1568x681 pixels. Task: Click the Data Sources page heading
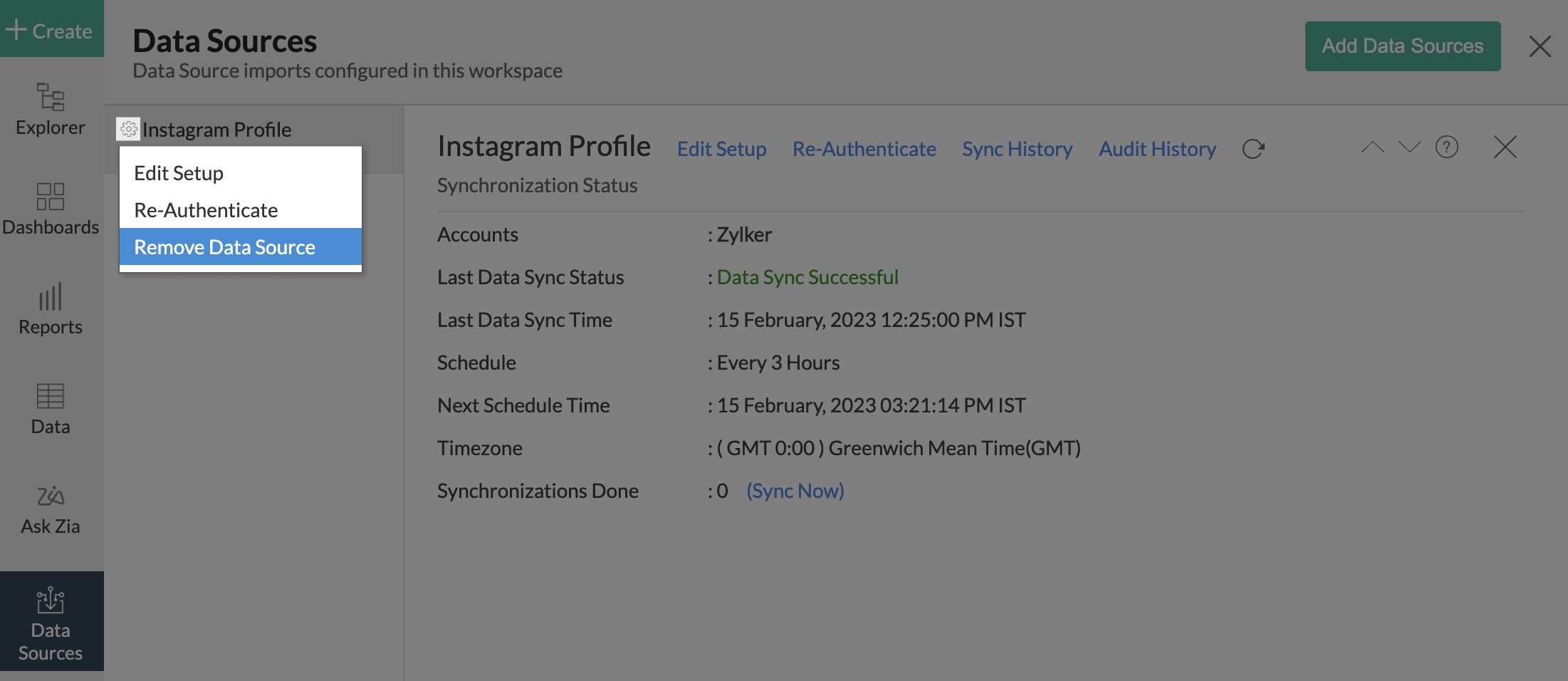(x=224, y=41)
